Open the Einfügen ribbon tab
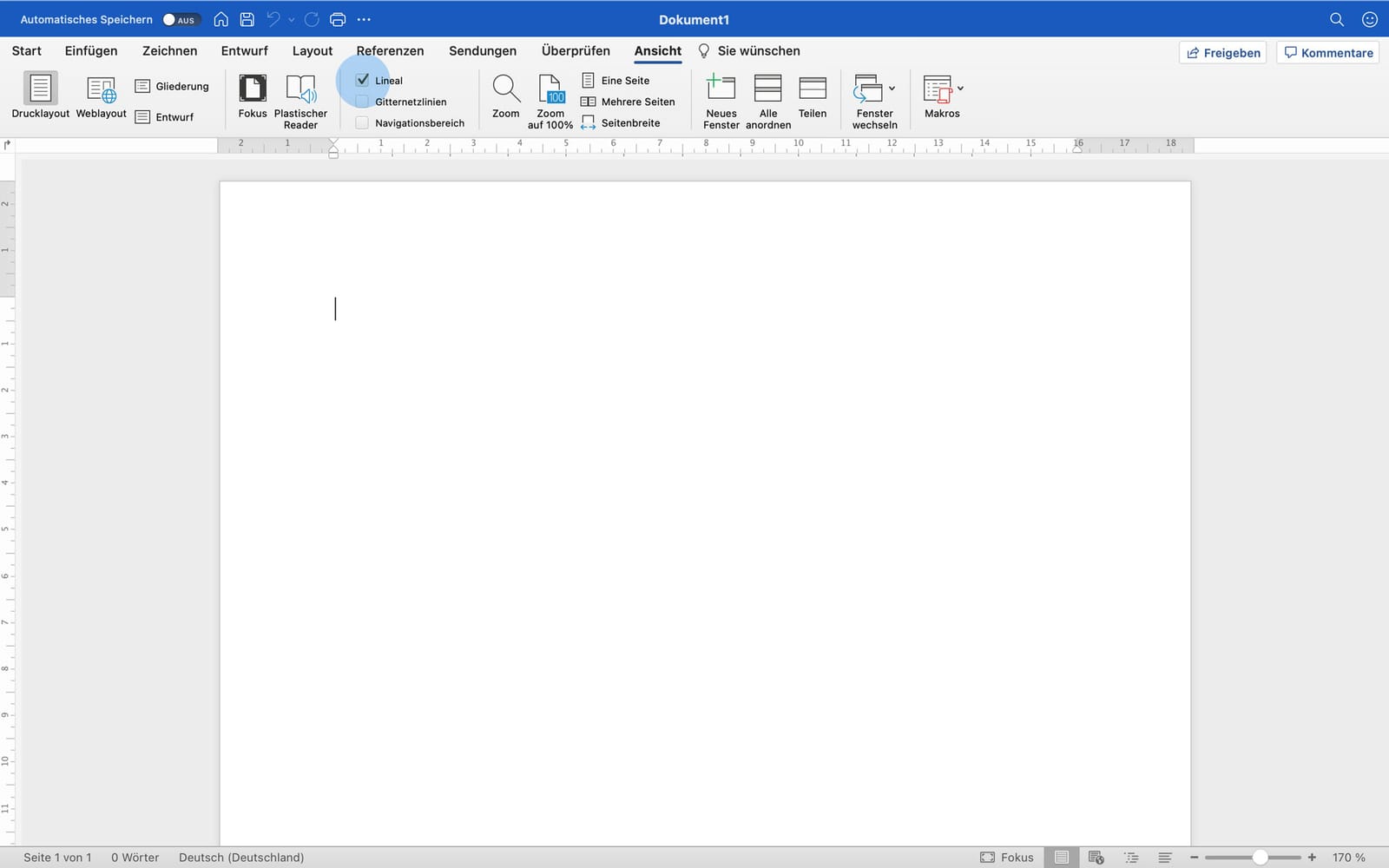1389x868 pixels. click(91, 50)
